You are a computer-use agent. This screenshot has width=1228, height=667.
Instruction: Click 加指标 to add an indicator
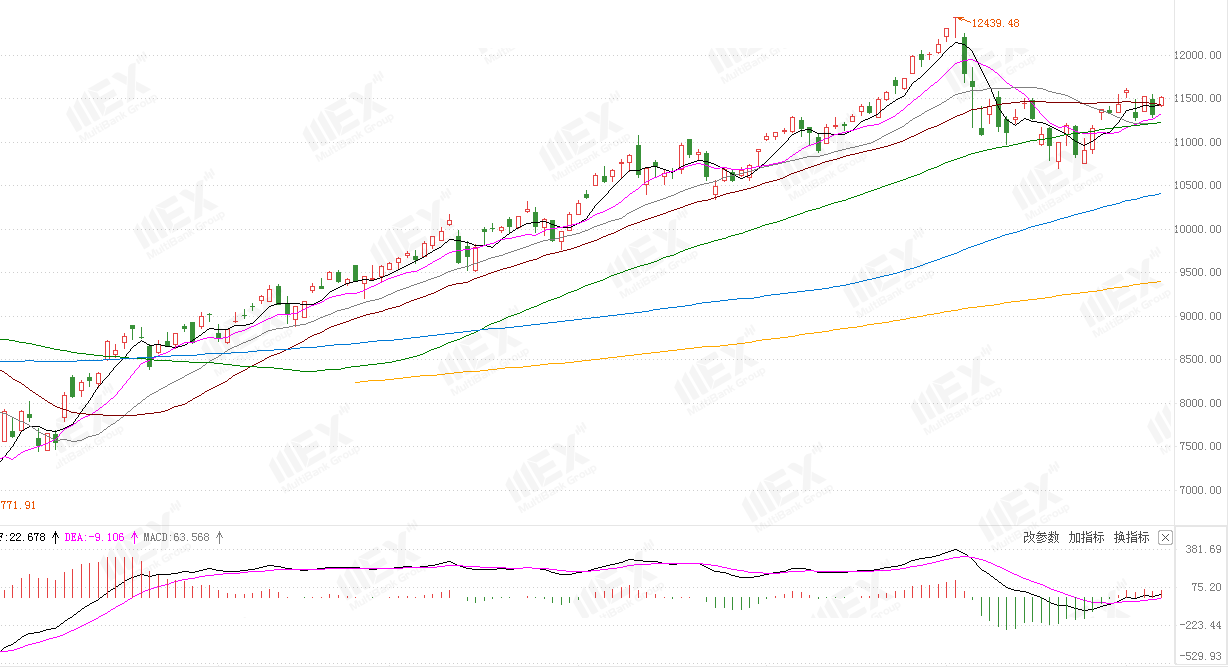1086,537
